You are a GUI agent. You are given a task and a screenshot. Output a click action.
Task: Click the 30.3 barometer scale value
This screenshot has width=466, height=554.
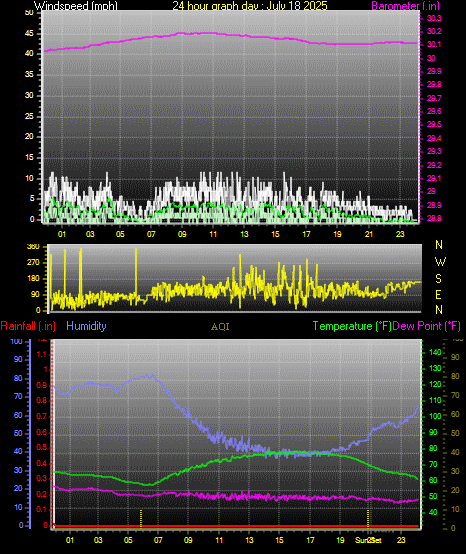point(434,18)
